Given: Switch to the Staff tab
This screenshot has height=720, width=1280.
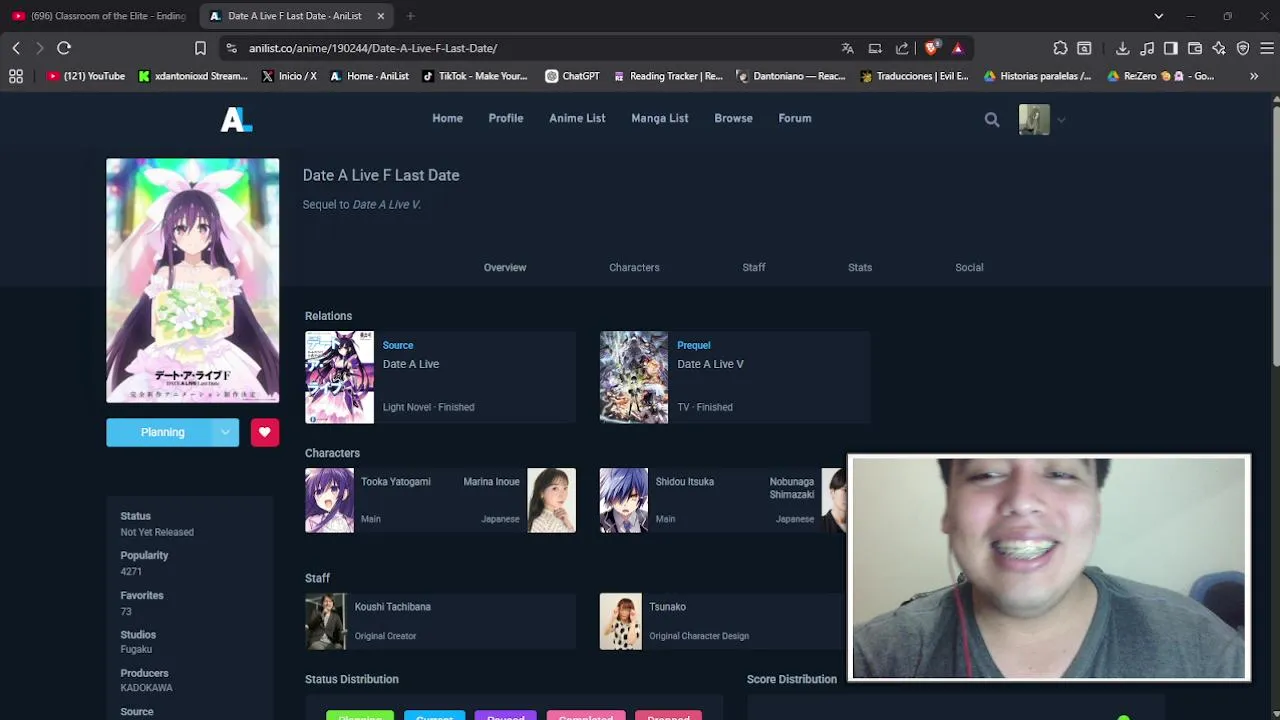Looking at the screenshot, I should [x=754, y=267].
